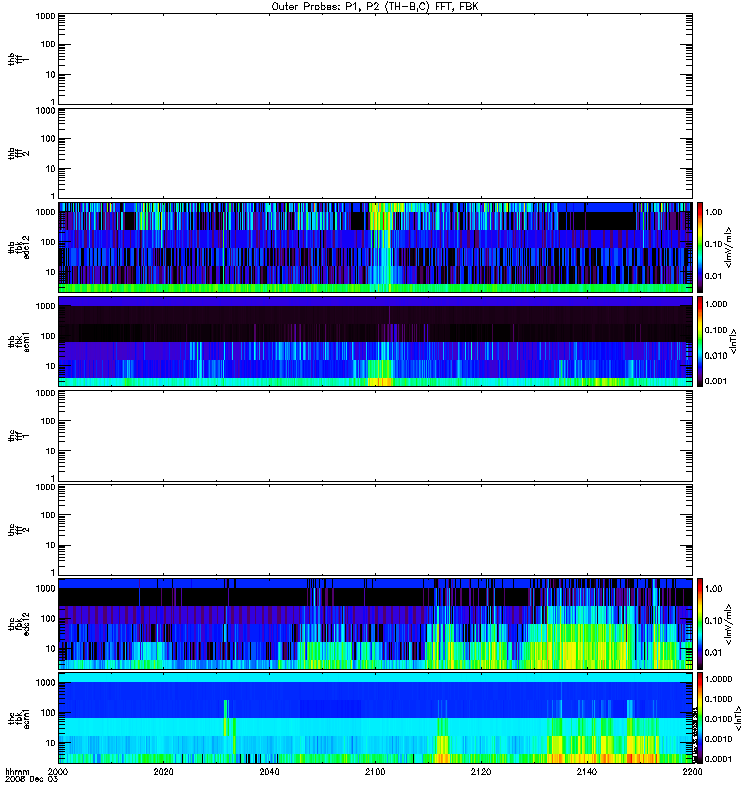Select the empty thc fff 1 plot panel
Viewport: 750px width, 800px height.
click(x=375, y=436)
